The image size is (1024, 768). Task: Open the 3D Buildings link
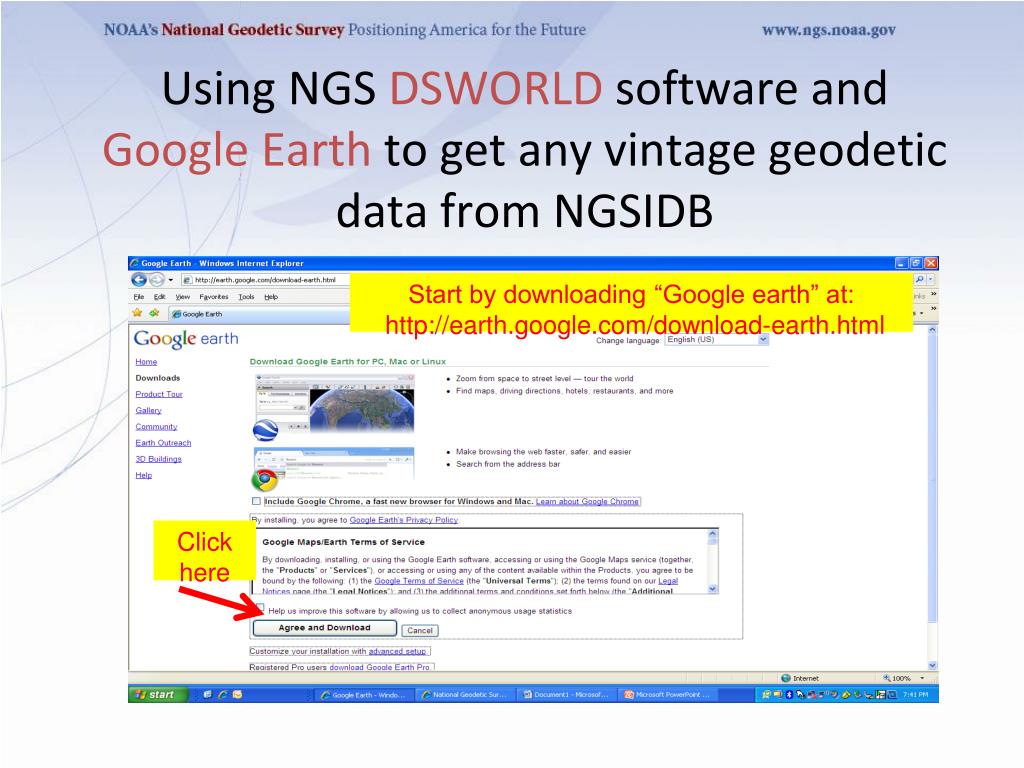[158, 459]
